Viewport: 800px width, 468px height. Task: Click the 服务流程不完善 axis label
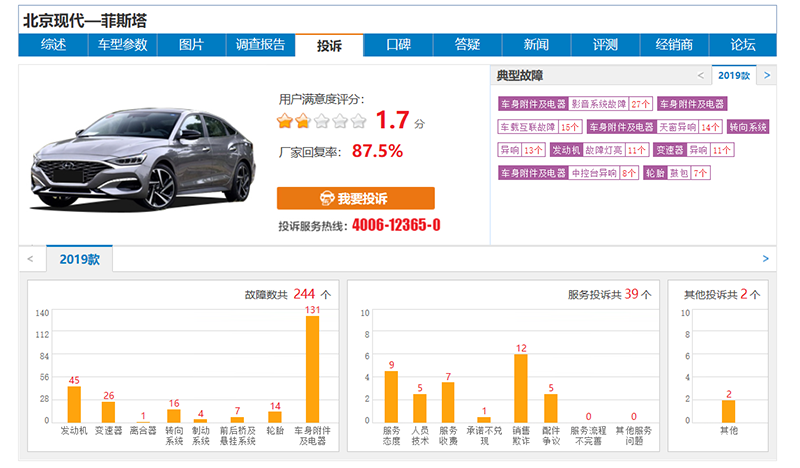click(x=588, y=436)
